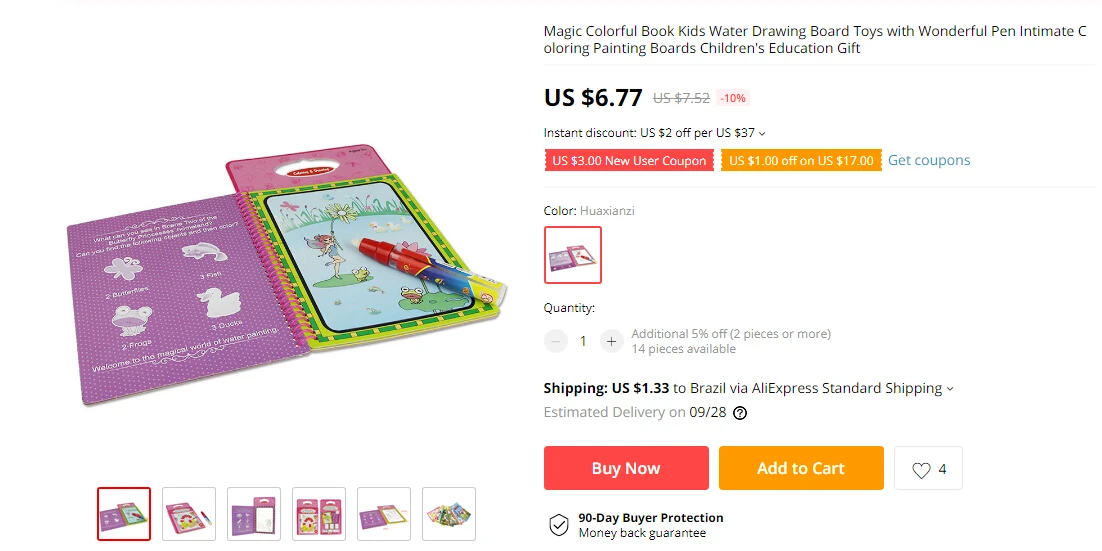Select the fourth packaged books thumbnail
Image resolution: width=1102 pixels, height=551 pixels.
coord(319,514)
